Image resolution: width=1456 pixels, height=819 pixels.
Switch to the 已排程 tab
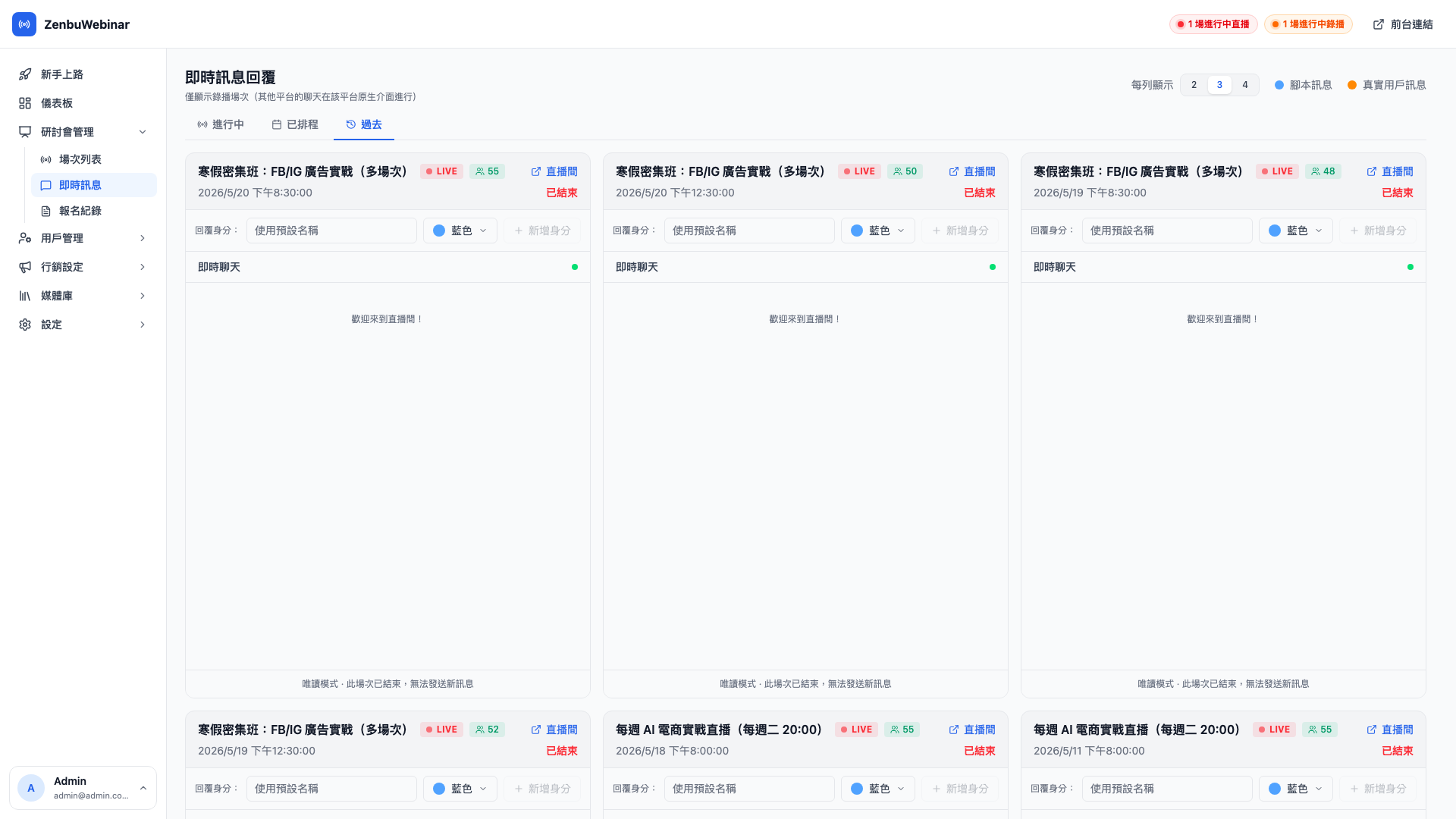point(295,124)
